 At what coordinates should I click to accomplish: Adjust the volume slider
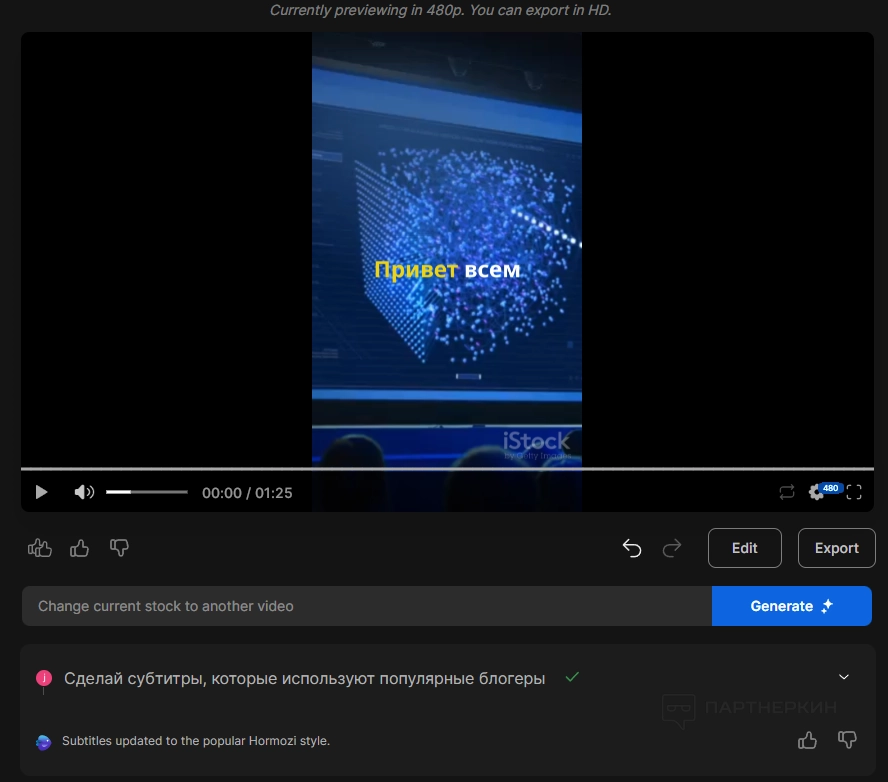pos(147,492)
